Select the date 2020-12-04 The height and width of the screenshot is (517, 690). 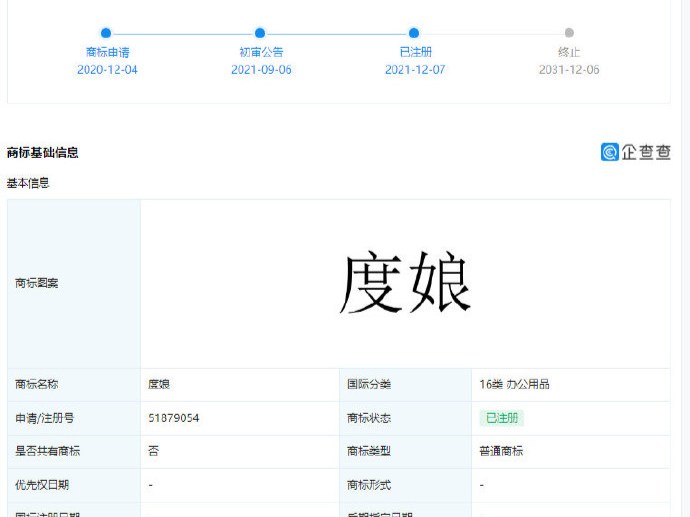(x=107, y=70)
